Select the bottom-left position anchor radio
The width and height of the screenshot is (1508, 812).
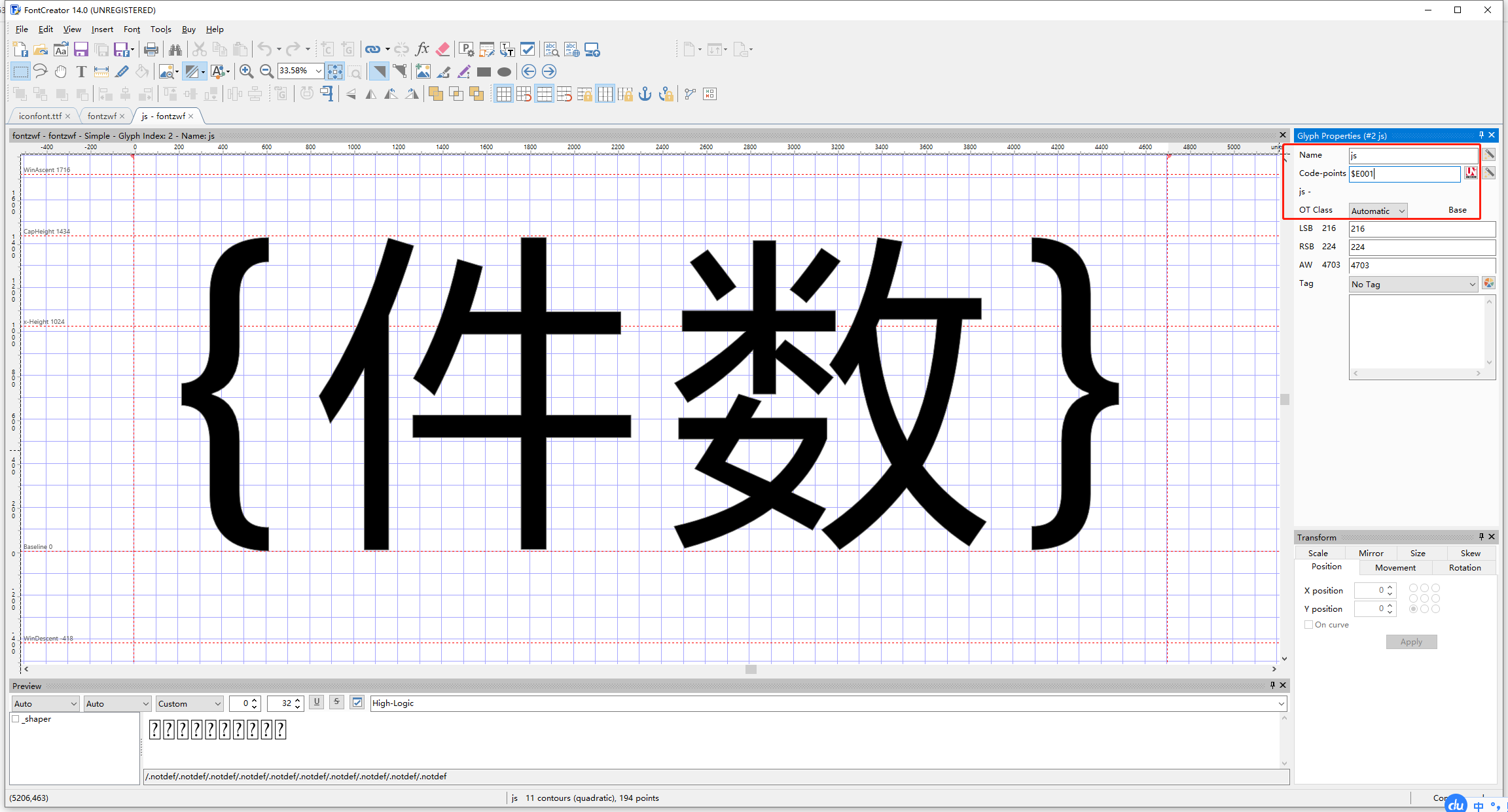(1414, 609)
